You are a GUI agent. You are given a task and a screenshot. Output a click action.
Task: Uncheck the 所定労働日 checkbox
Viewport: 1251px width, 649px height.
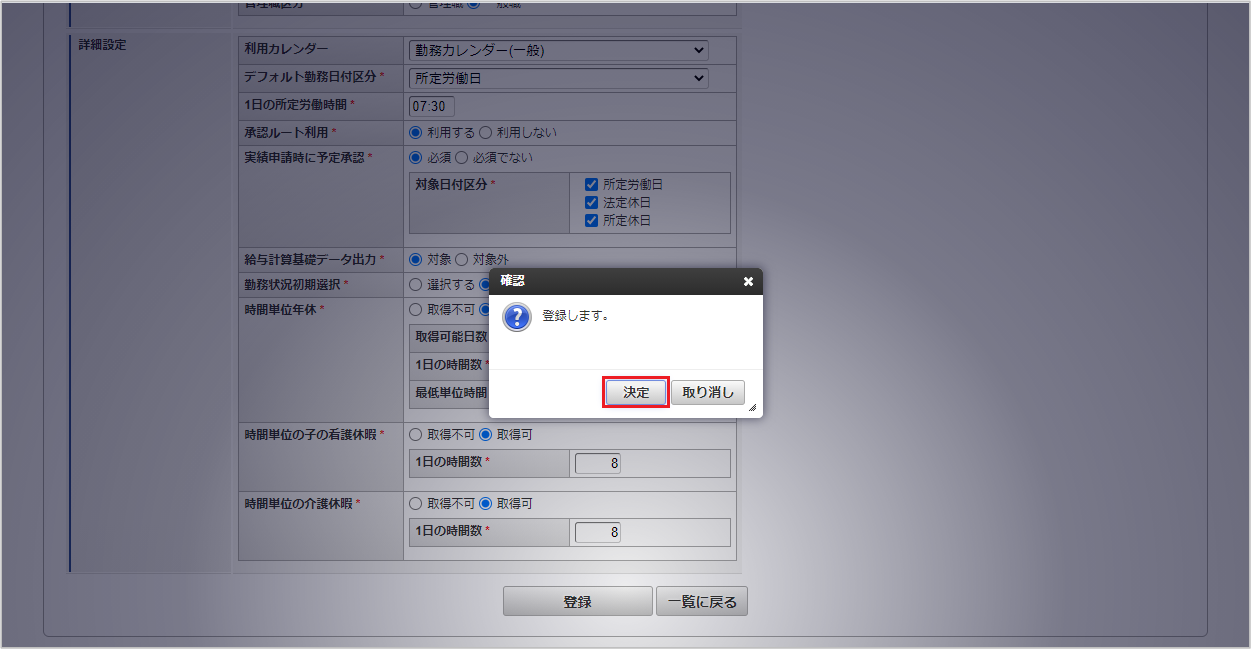(592, 185)
